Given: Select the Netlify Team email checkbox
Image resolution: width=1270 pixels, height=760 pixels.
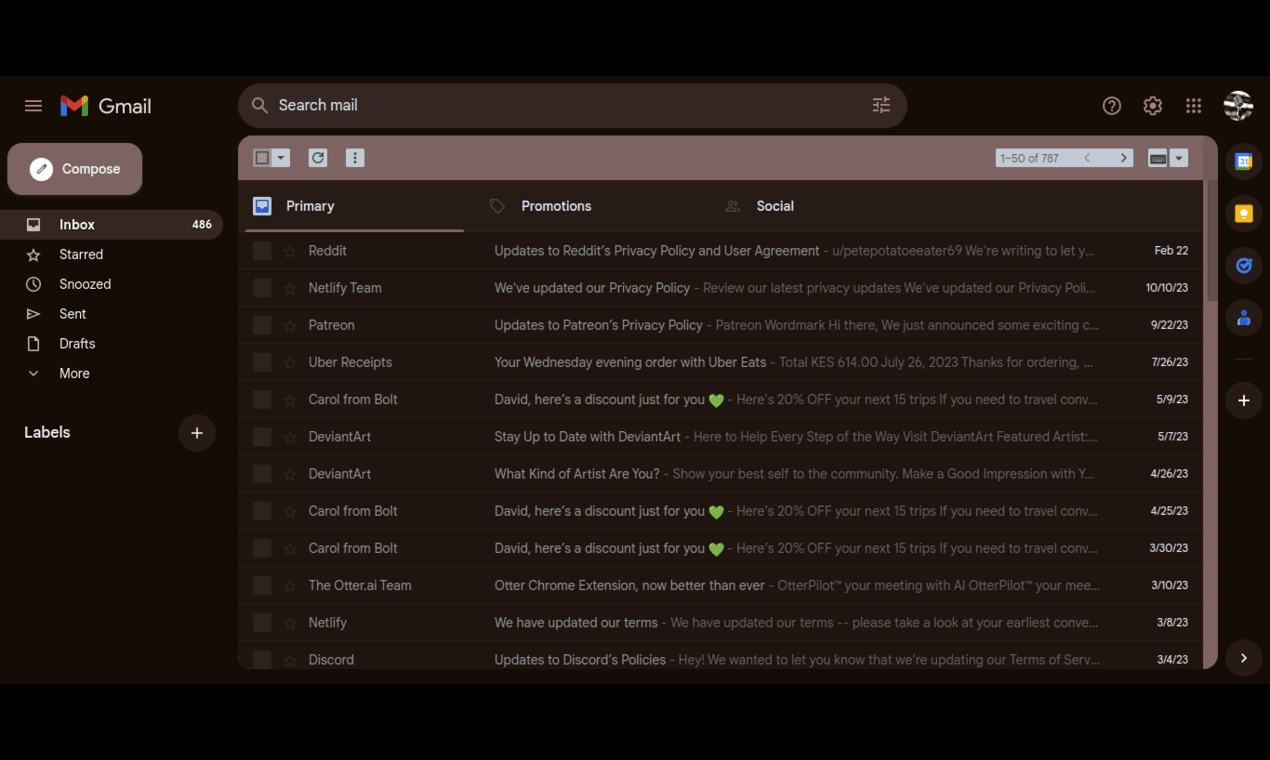Looking at the screenshot, I should click(262, 288).
